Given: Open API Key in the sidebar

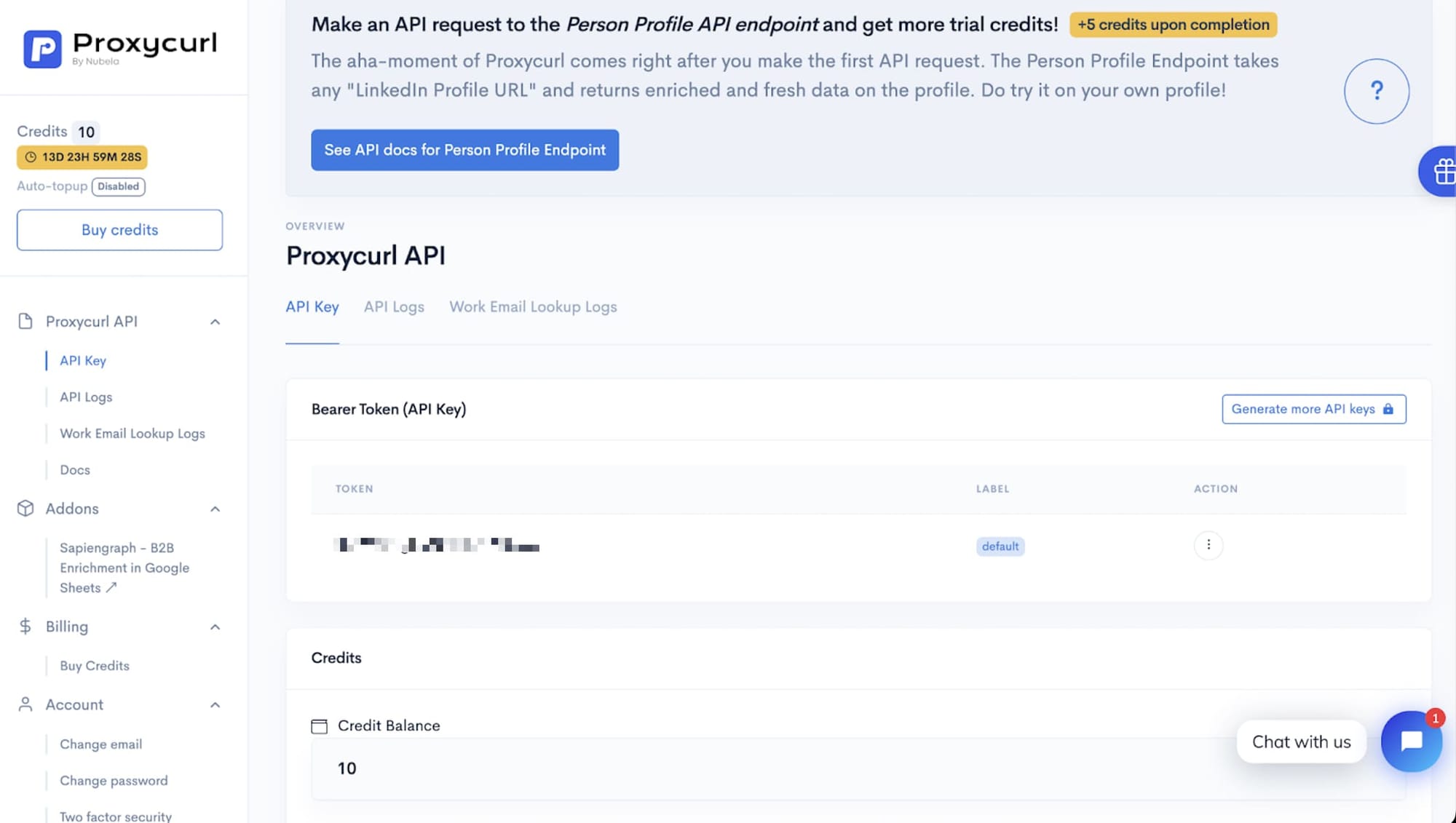Looking at the screenshot, I should coord(83,360).
